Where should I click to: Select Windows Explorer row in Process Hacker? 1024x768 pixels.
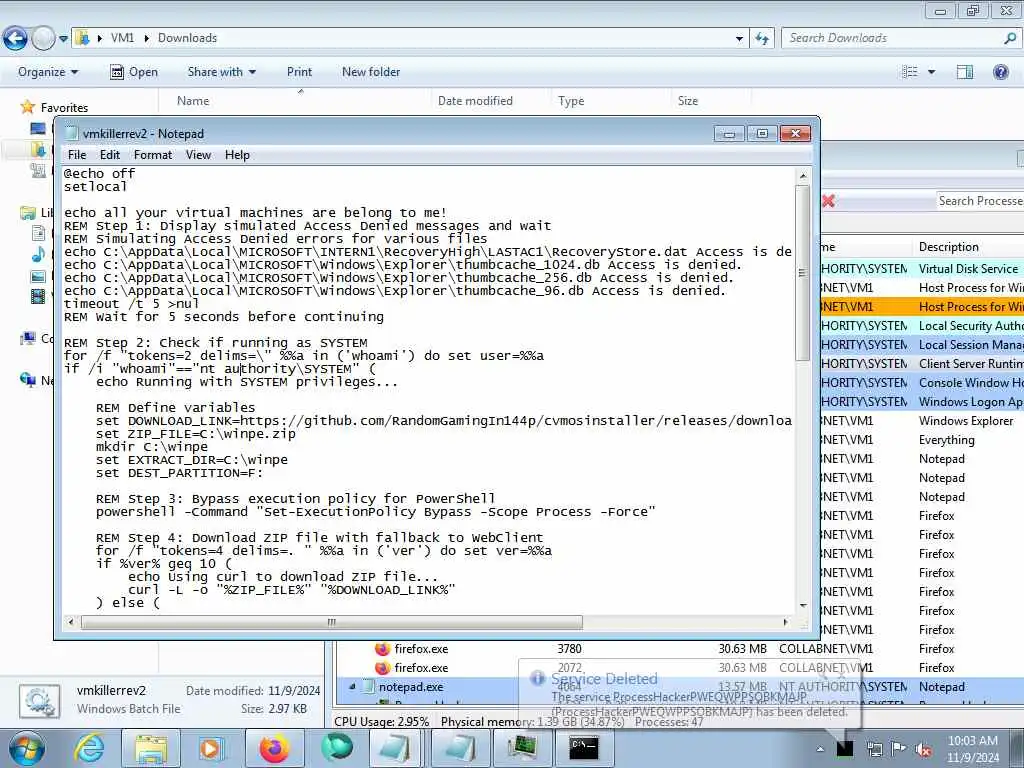pyautogui.click(x=922, y=421)
